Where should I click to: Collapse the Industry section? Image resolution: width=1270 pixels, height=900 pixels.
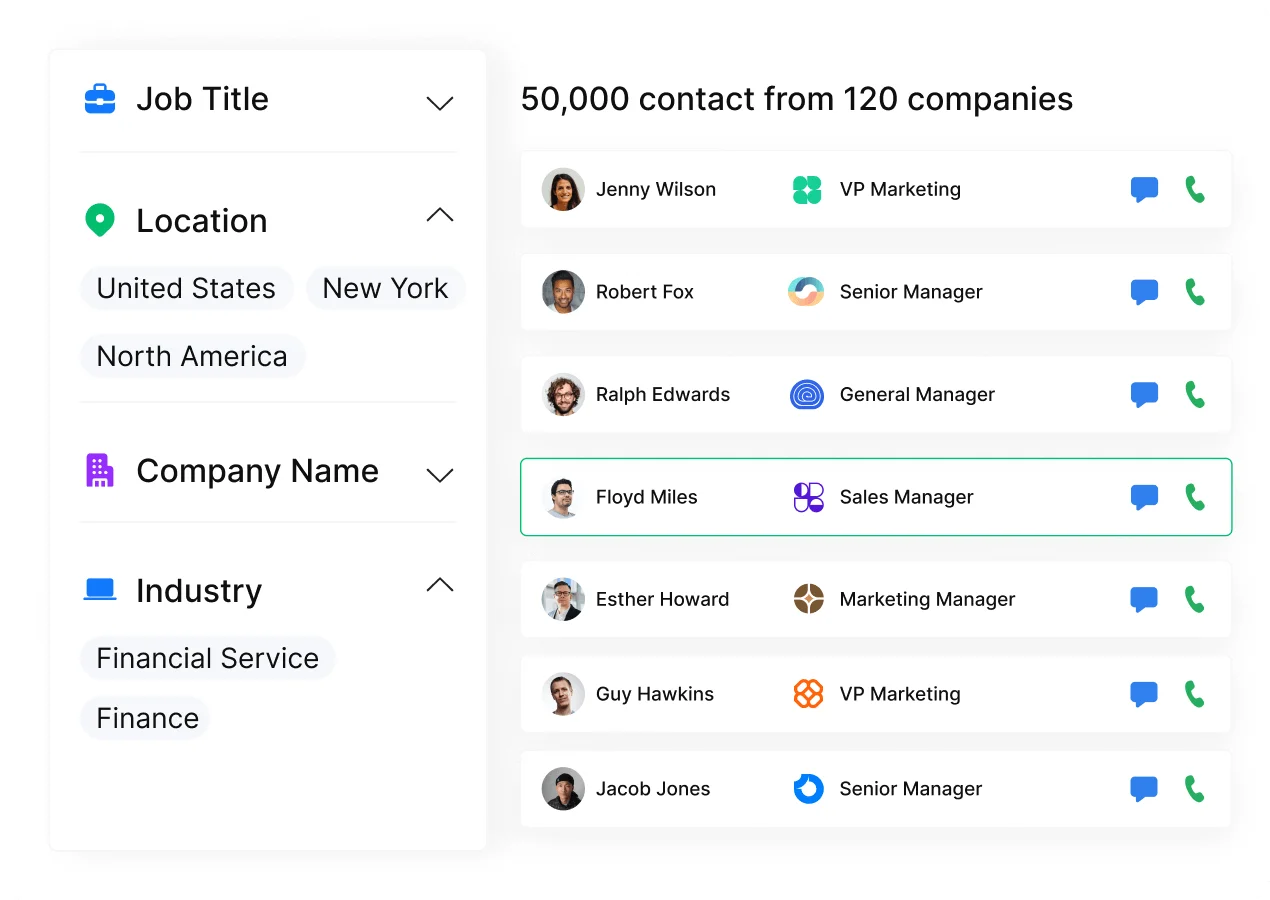click(439, 584)
